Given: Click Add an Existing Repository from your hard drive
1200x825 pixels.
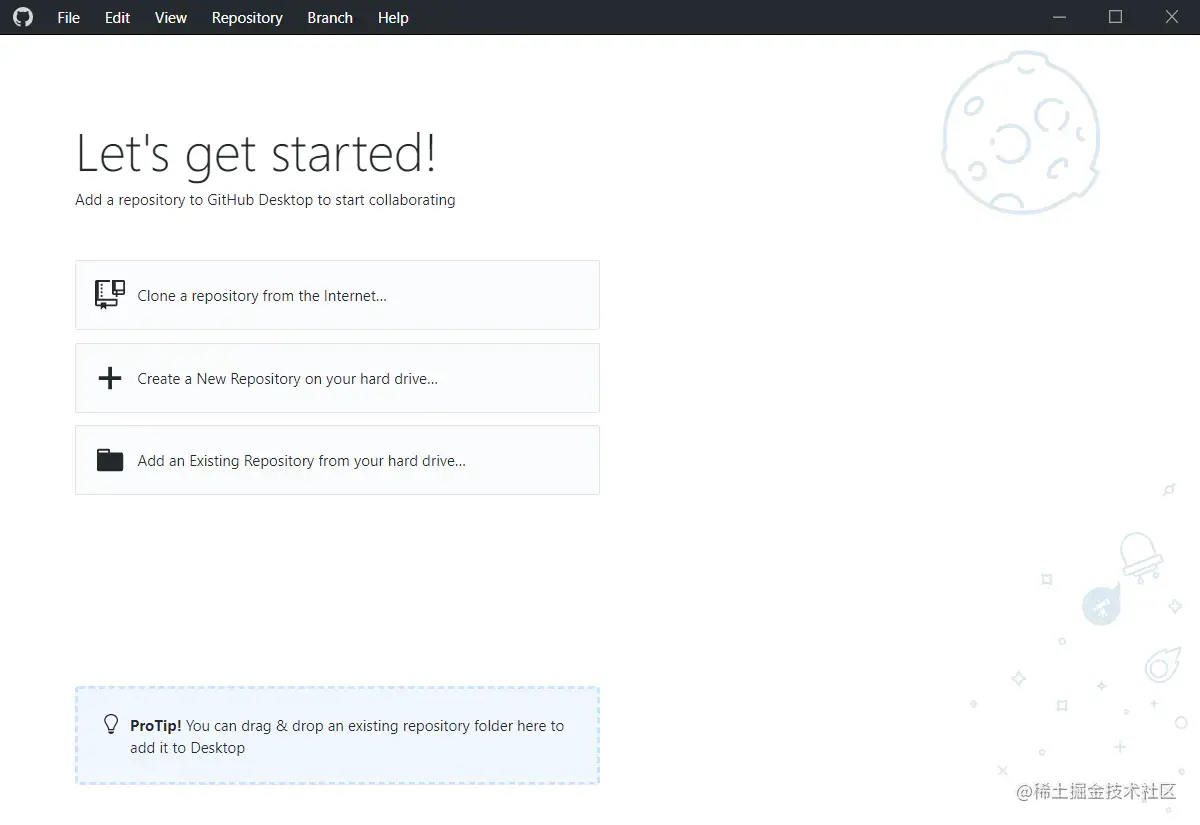Looking at the screenshot, I should coord(337,460).
